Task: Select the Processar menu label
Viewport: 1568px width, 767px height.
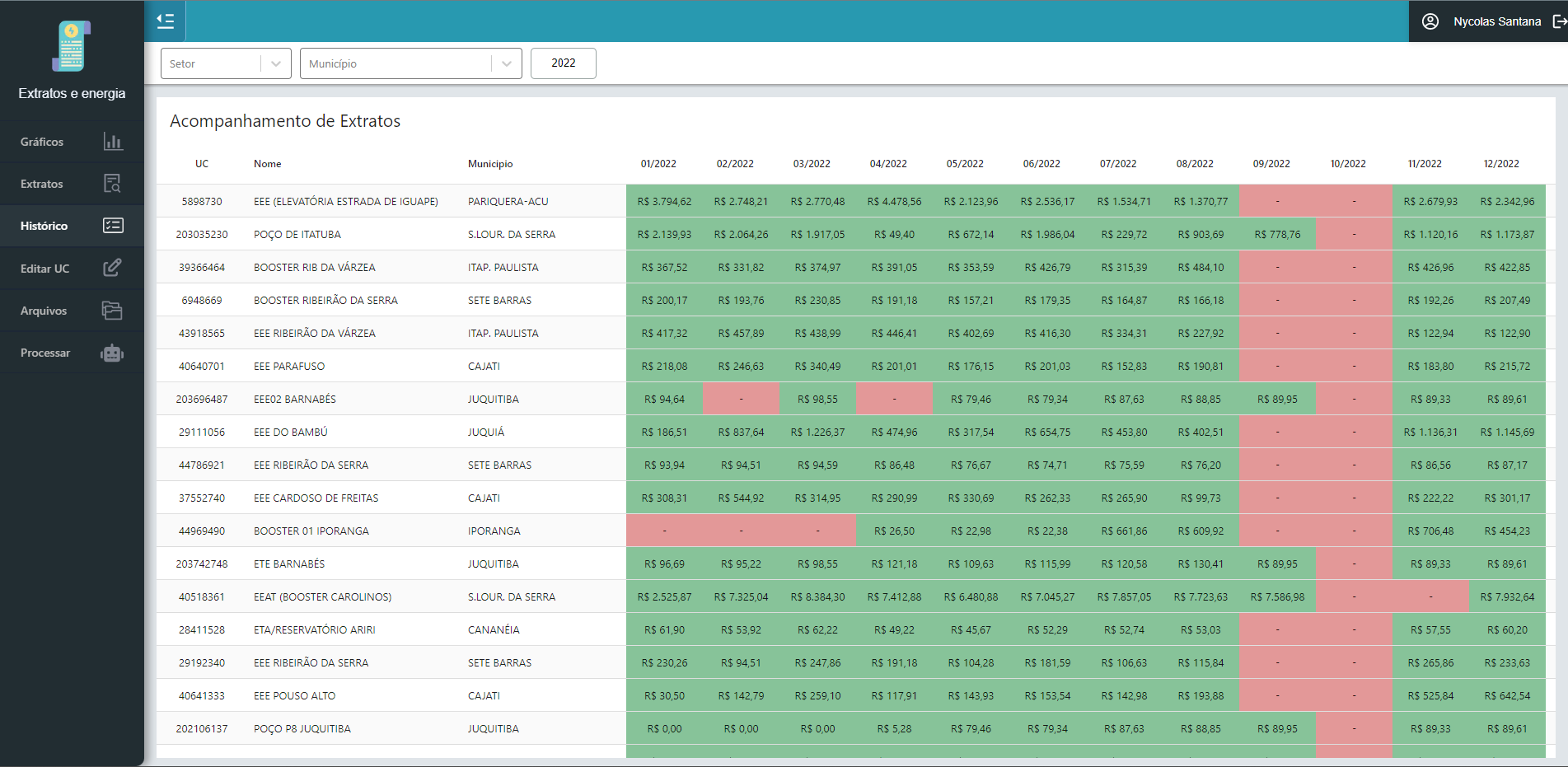Action: [x=45, y=353]
